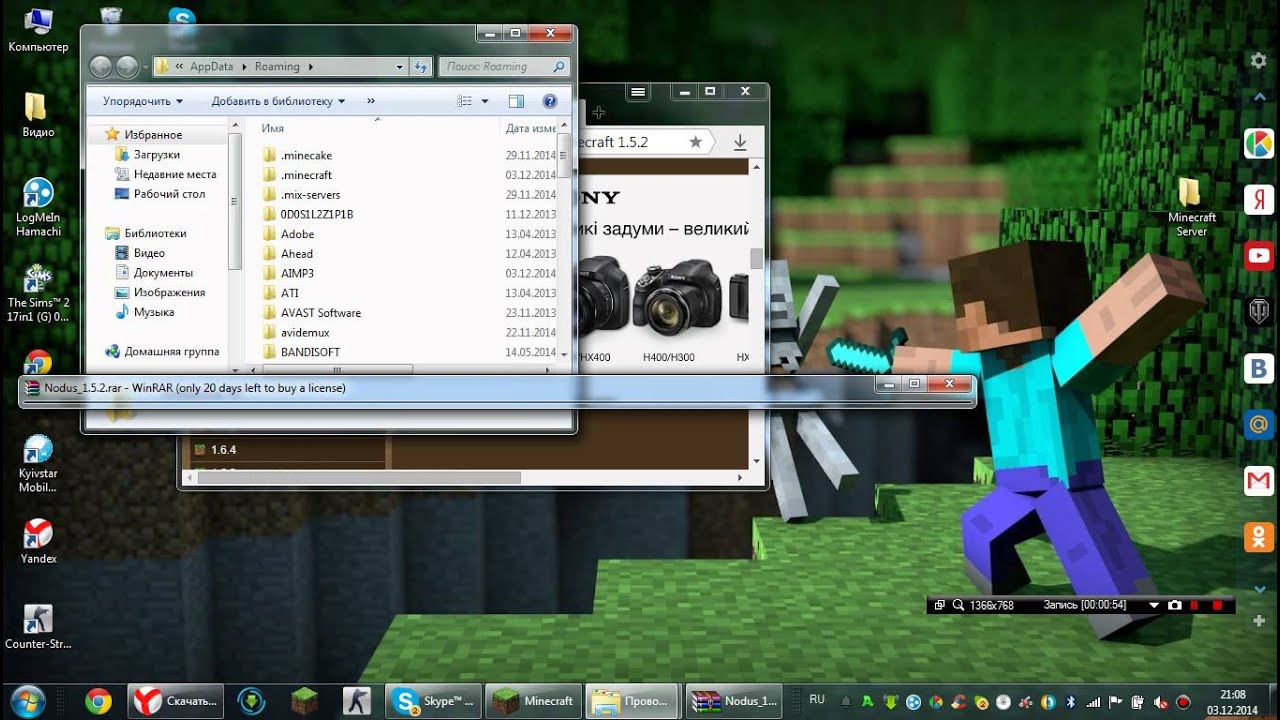Open the Упорядочить menu

pos(143,101)
